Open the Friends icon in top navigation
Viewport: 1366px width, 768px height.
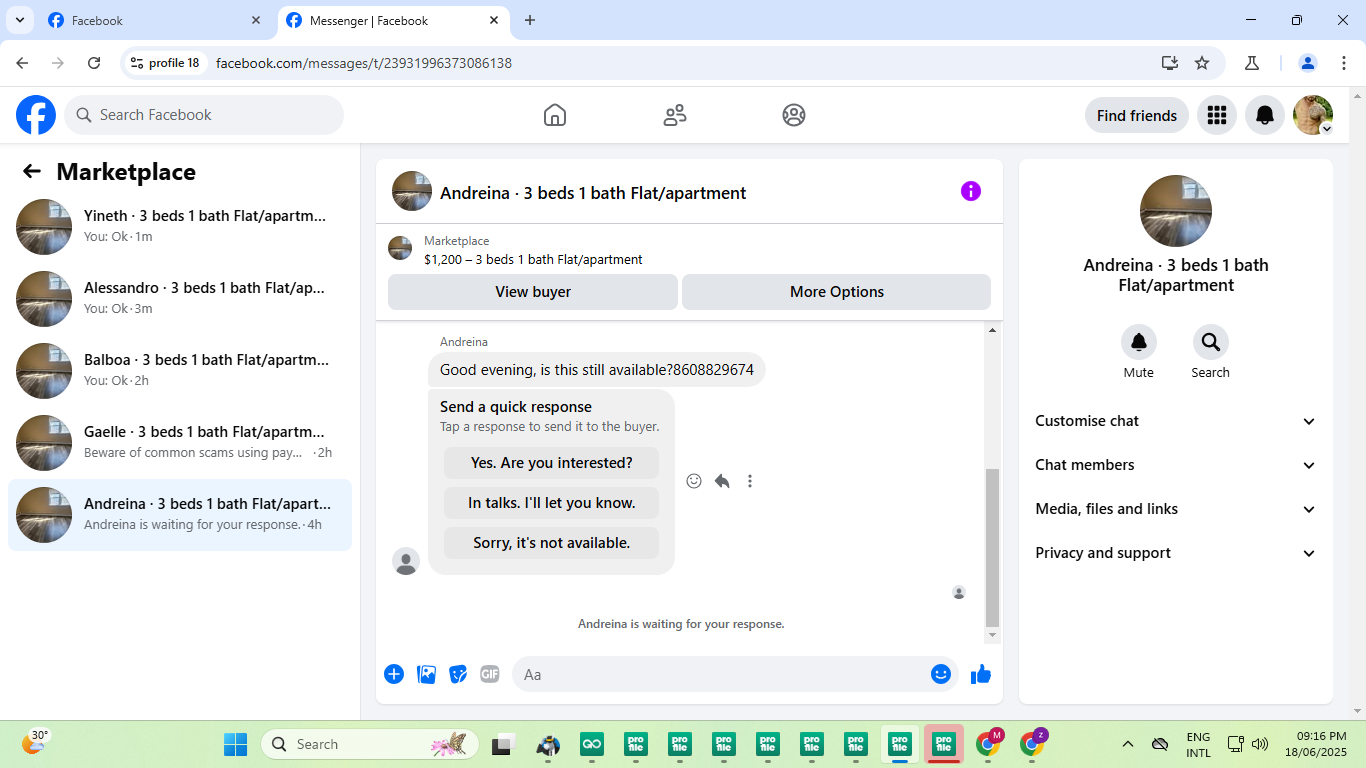tap(675, 115)
